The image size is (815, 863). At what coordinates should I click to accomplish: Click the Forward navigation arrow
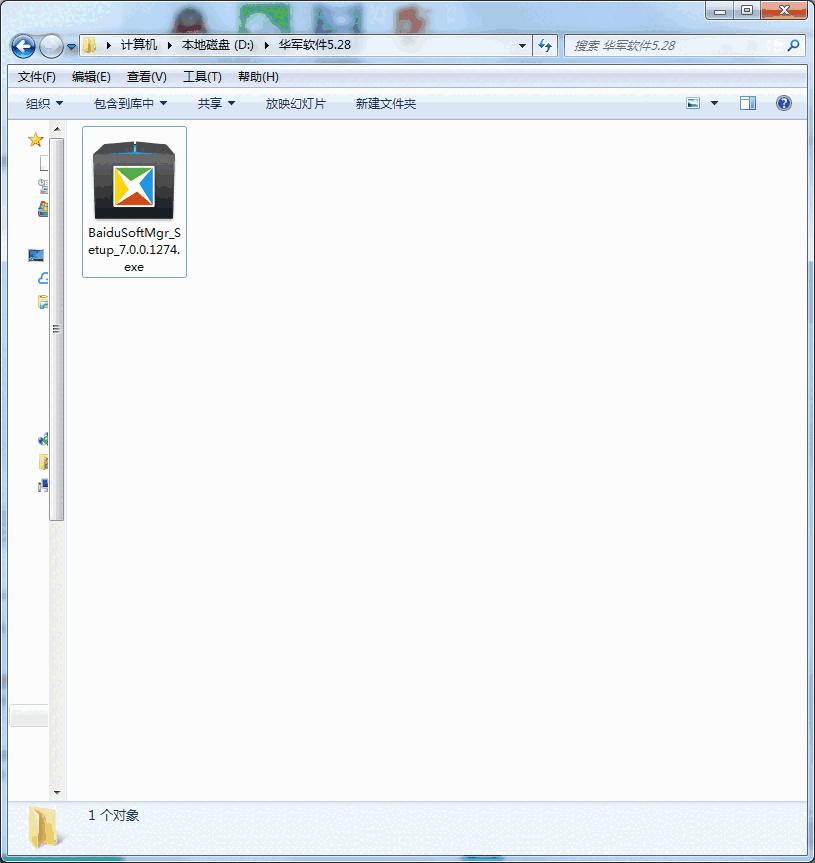tap(51, 46)
